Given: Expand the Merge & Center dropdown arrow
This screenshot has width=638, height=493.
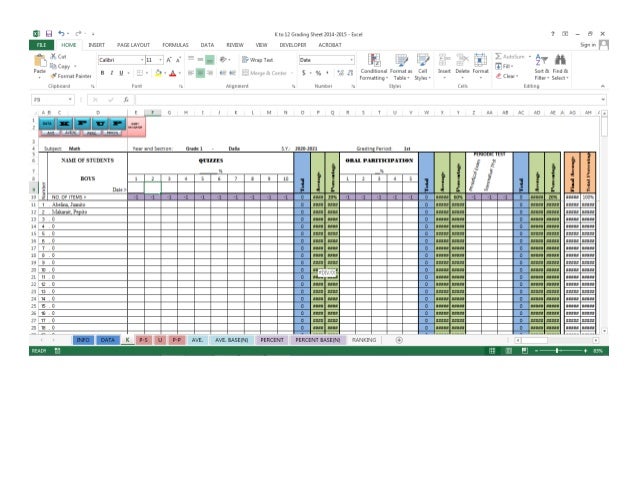Looking at the screenshot, I should [x=292, y=73].
